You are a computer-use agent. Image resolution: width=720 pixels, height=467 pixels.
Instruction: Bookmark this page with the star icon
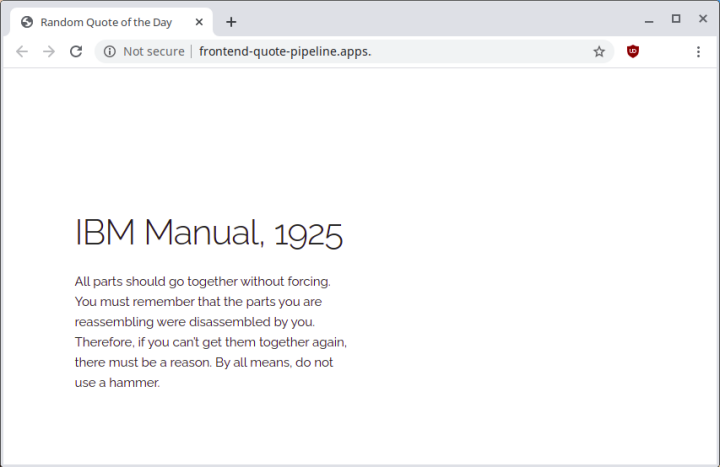(x=599, y=51)
